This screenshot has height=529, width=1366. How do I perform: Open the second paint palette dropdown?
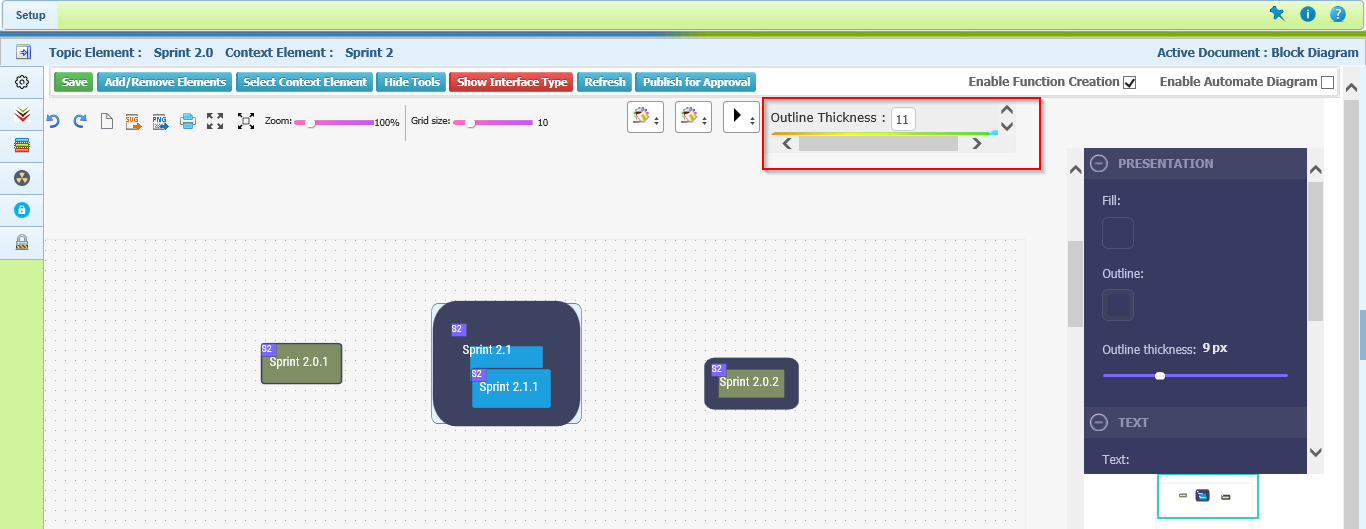693,117
